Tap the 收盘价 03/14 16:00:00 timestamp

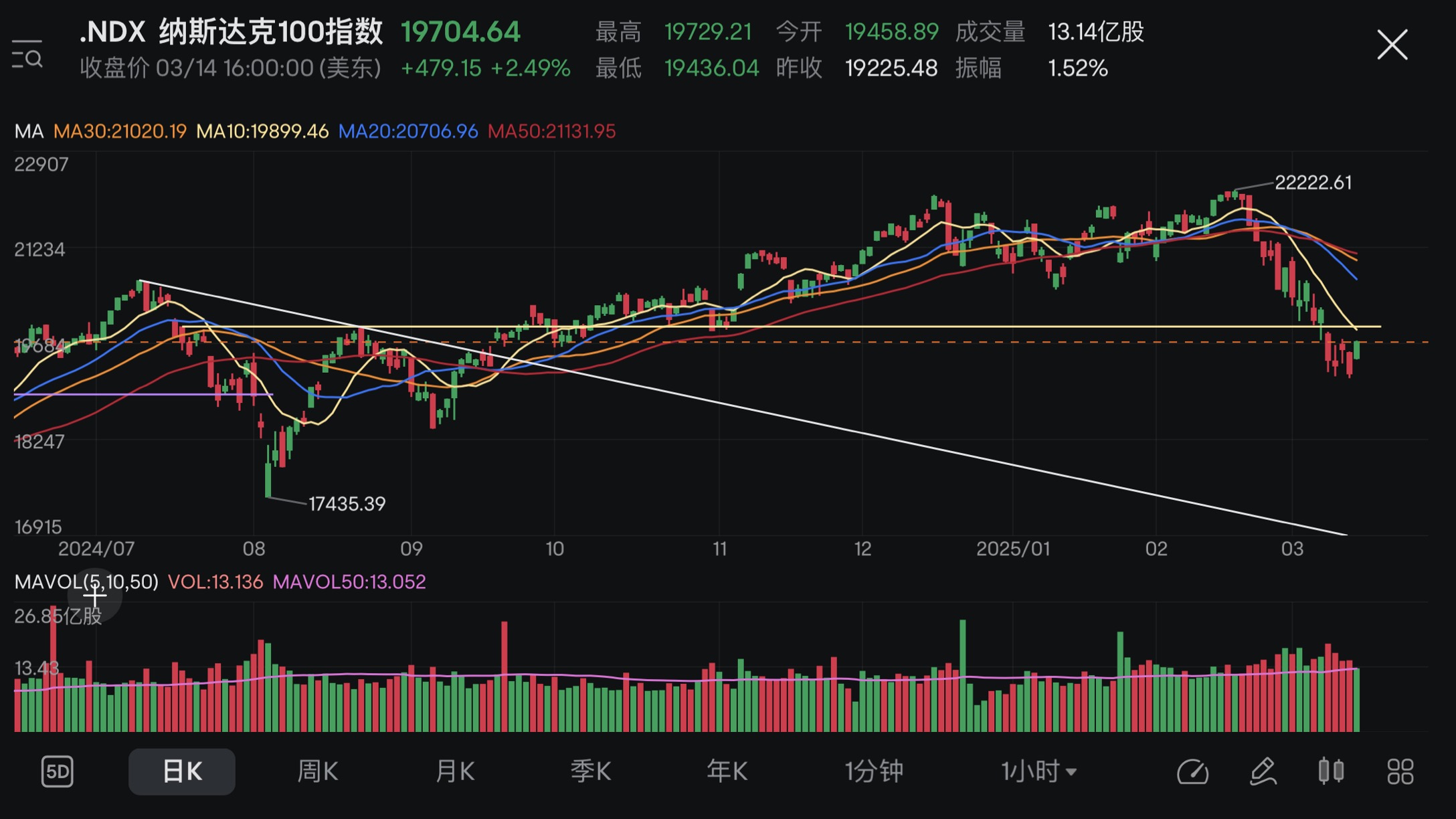[x=230, y=68]
